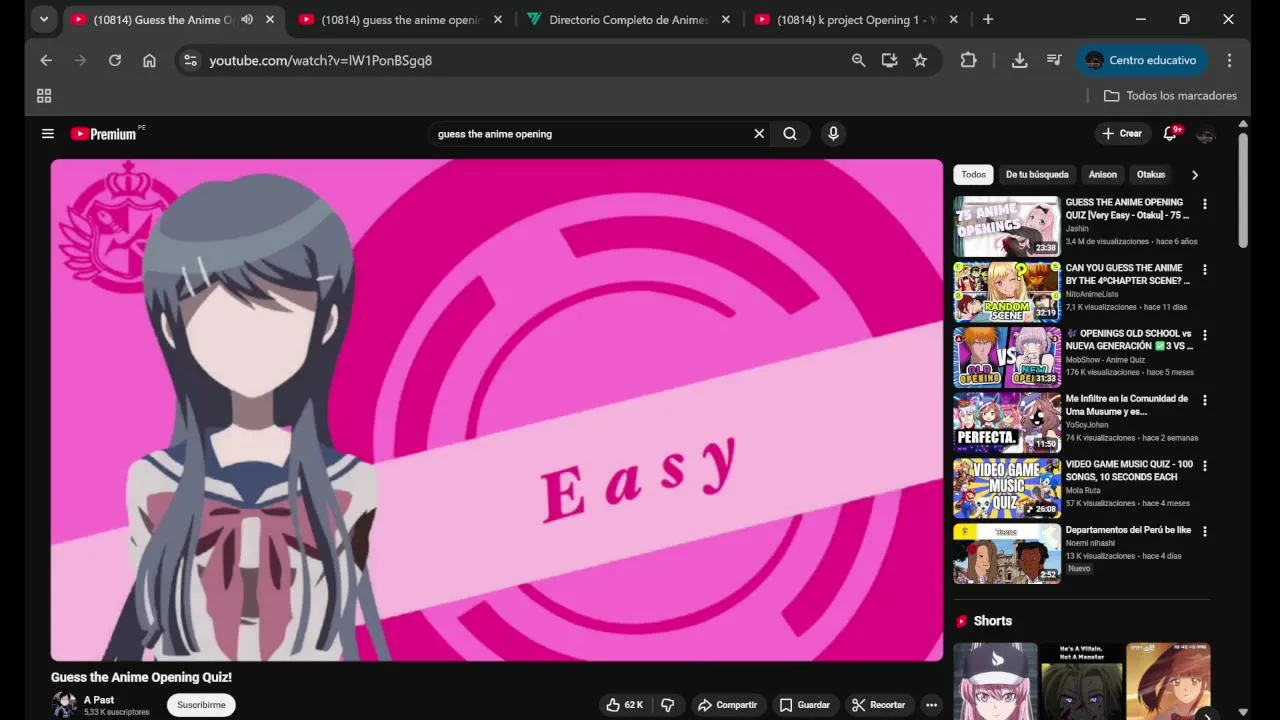Open YouTube notifications bell
This screenshot has width=1280, height=720.
pos(1170,133)
